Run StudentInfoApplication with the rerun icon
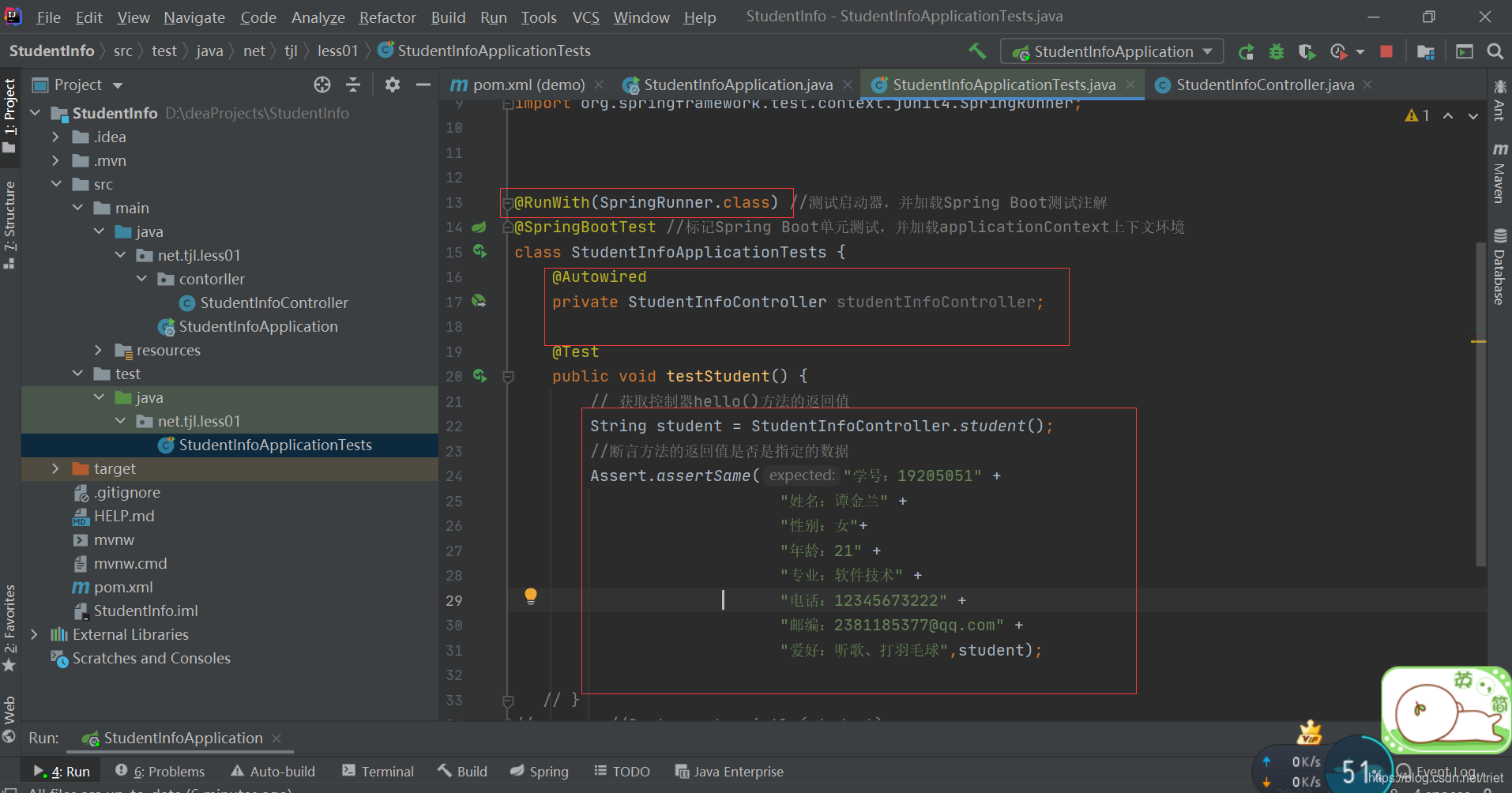Image resolution: width=1512 pixels, height=793 pixels. 1246,51
